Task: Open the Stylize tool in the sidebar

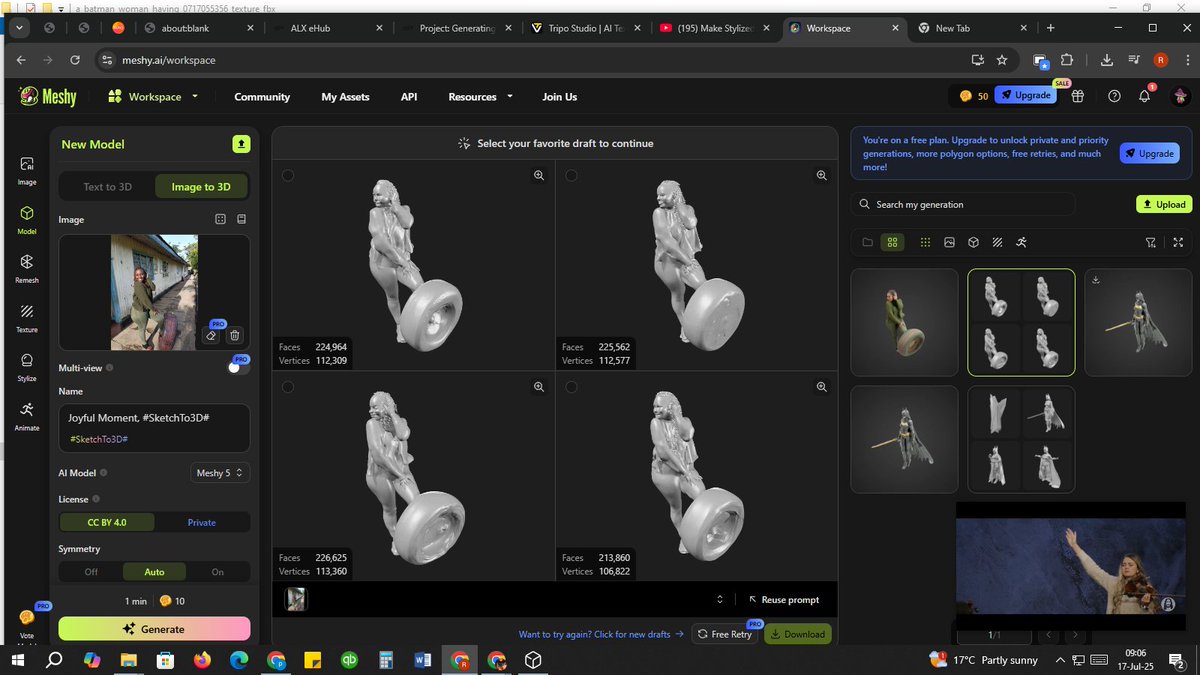Action: point(27,365)
